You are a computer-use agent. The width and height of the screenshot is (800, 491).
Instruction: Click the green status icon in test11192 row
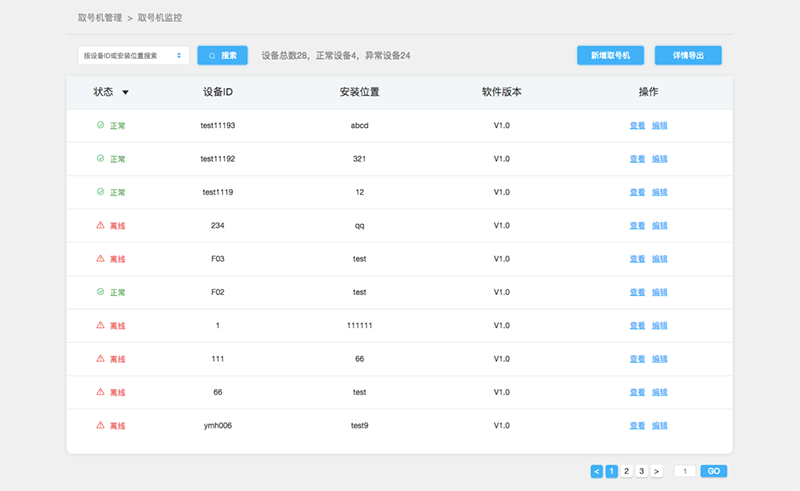(x=101, y=159)
